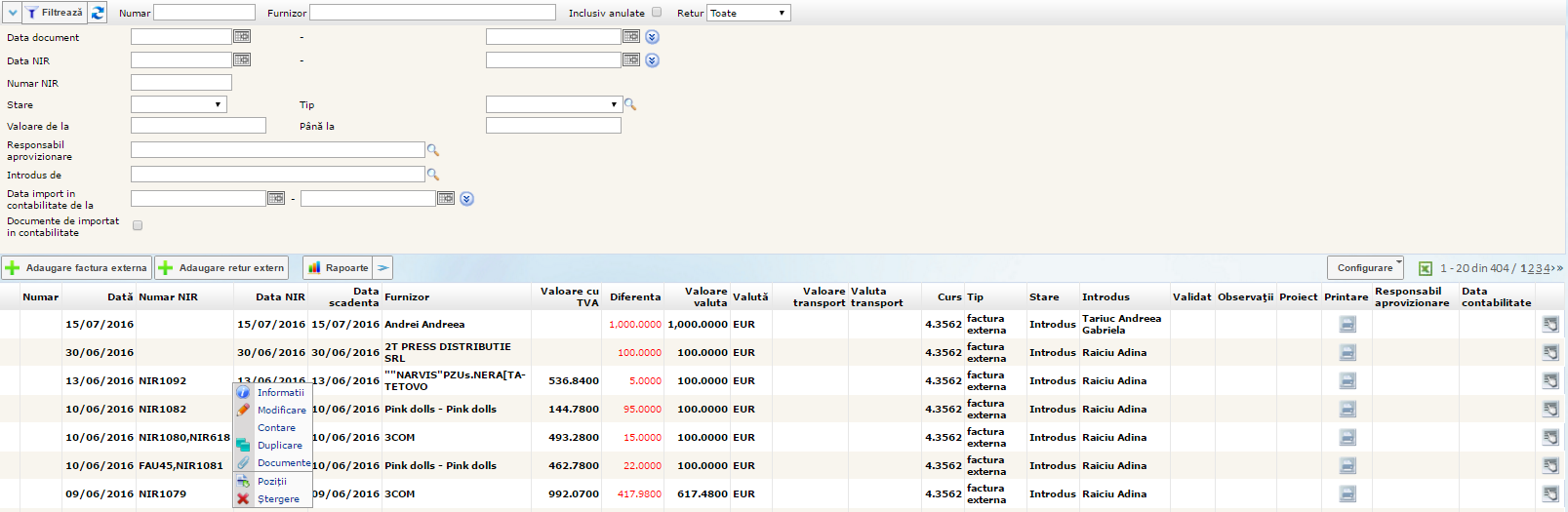
Task: Expand the Configurare dropdown button
Action: tap(1365, 268)
